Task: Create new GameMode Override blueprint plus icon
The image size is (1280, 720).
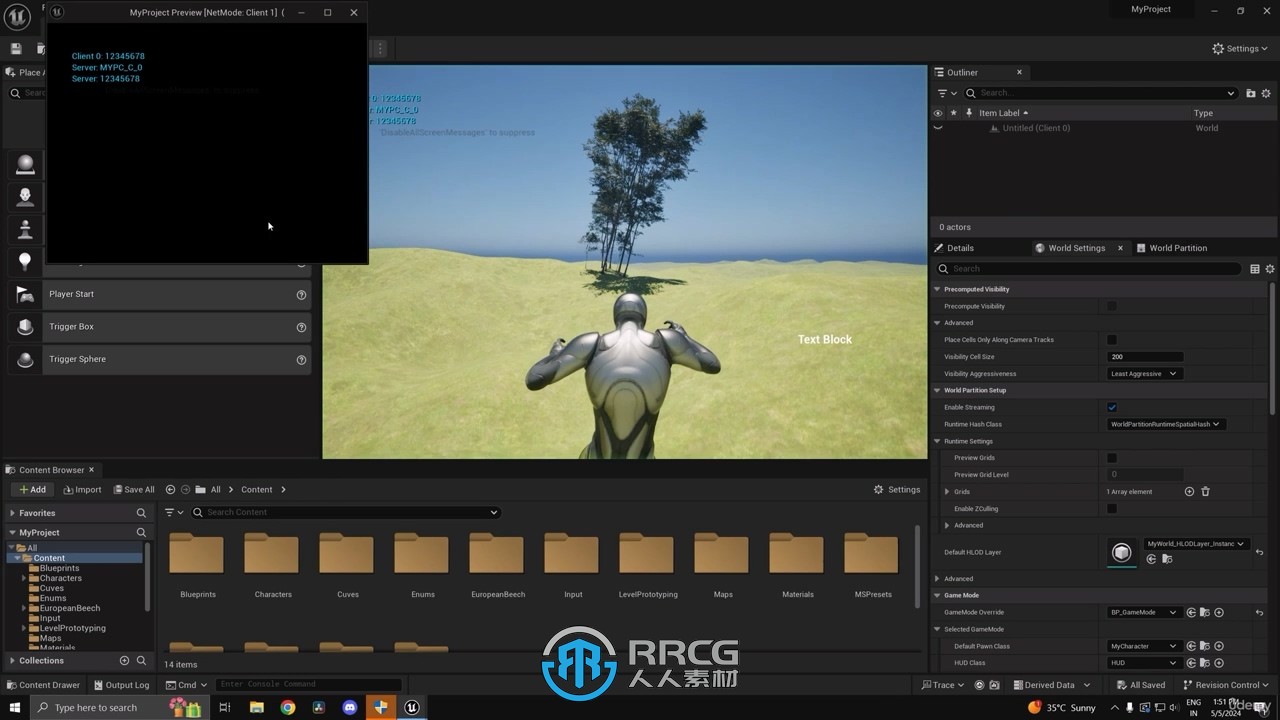Action: (1219, 612)
